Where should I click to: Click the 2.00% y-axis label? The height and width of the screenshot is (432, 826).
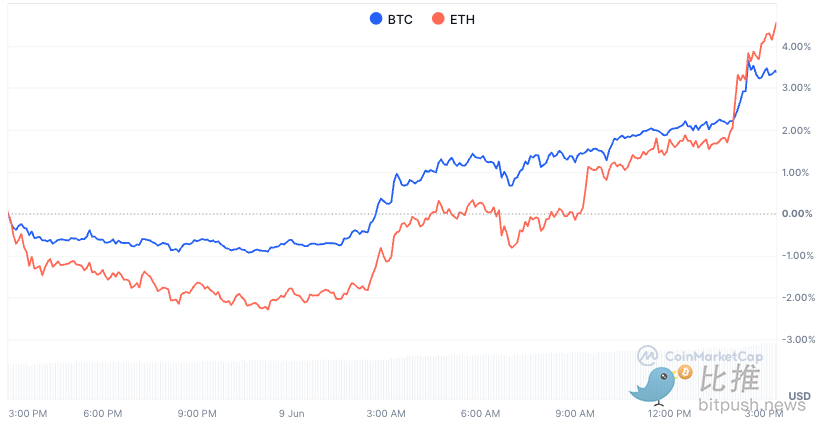[797, 130]
